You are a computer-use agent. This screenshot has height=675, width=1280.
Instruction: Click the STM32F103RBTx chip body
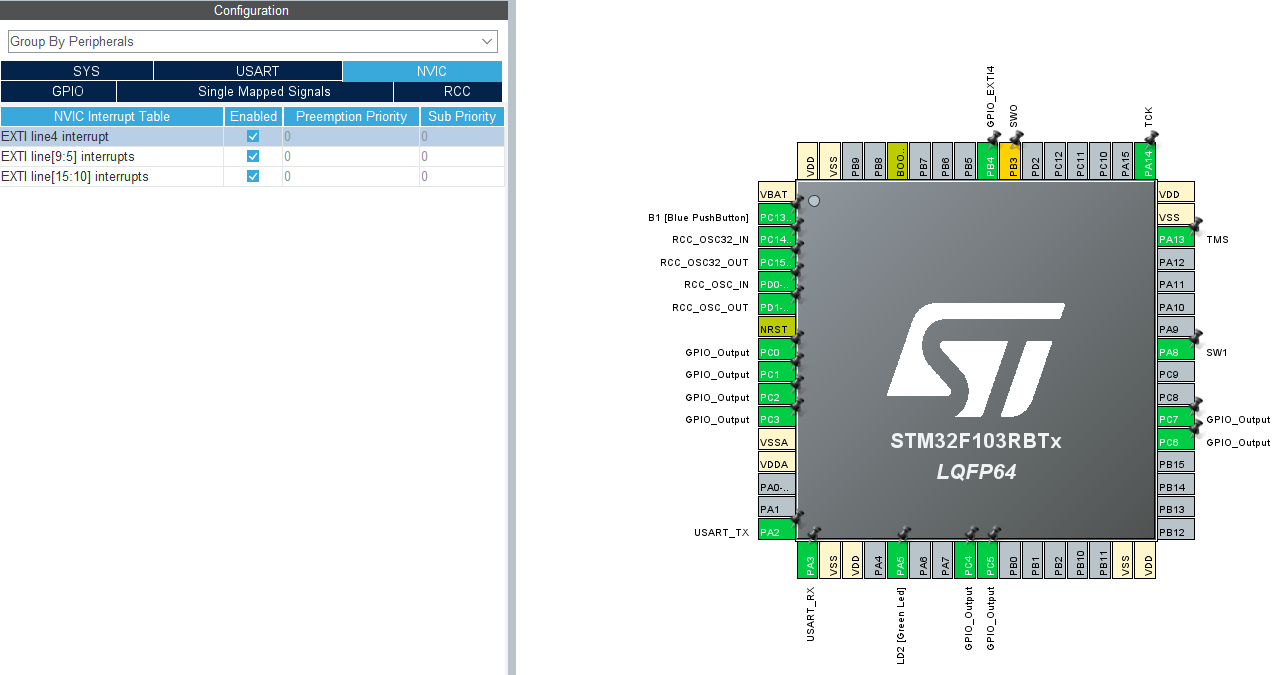976,363
